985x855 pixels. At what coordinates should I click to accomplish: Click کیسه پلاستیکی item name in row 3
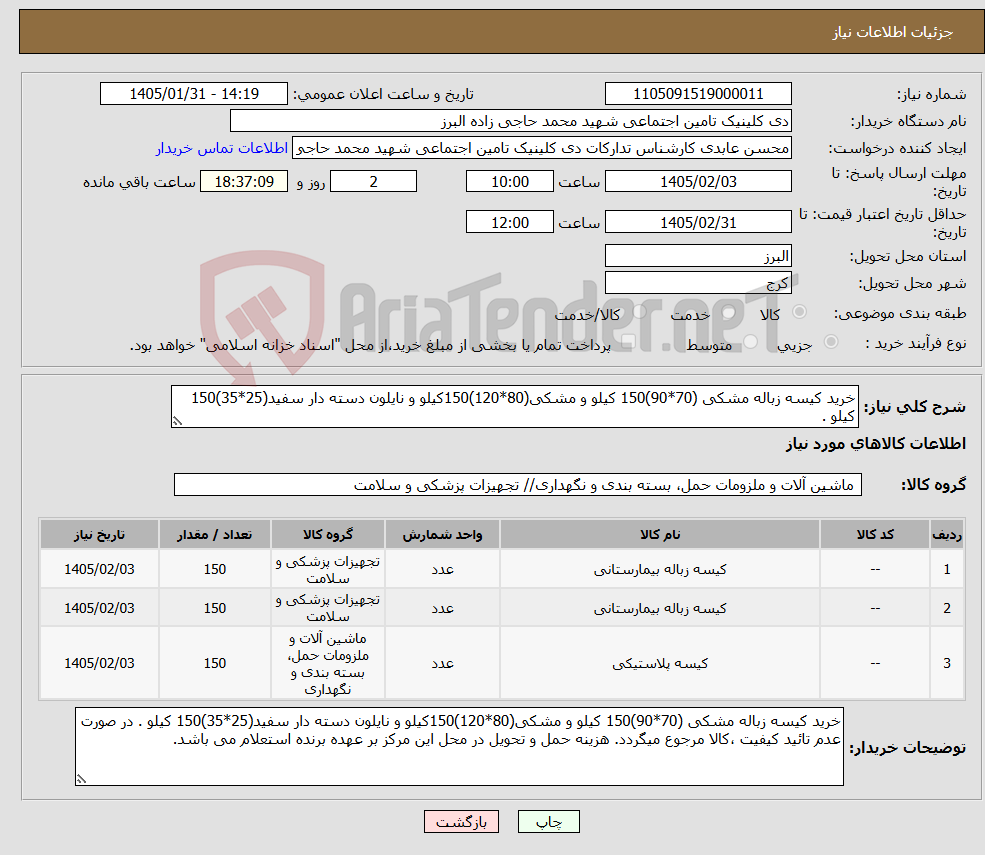pos(660,663)
